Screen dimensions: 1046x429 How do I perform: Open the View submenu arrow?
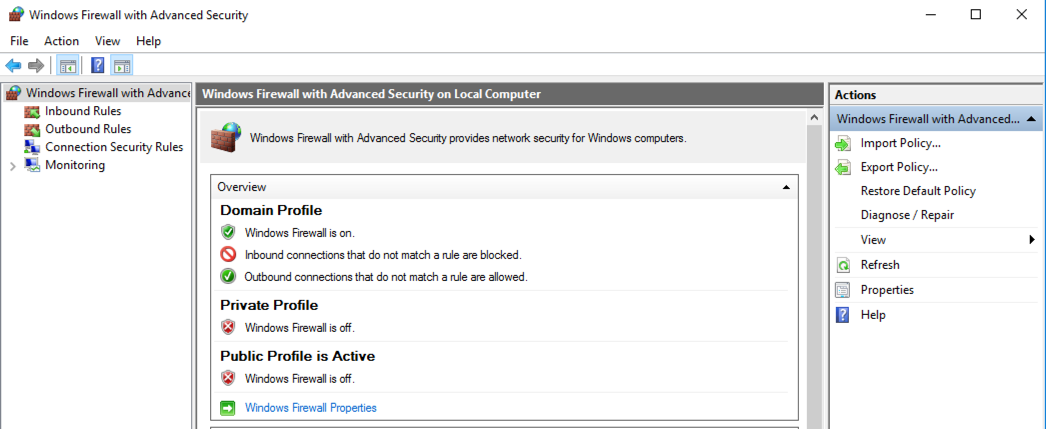click(x=1031, y=240)
